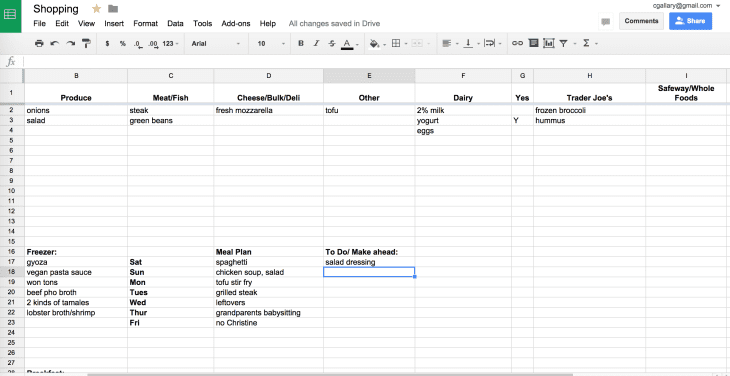This screenshot has height=376, width=730.
Task: Click the All changes saved in Drive status
Action: pyautogui.click(x=334, y=23)
